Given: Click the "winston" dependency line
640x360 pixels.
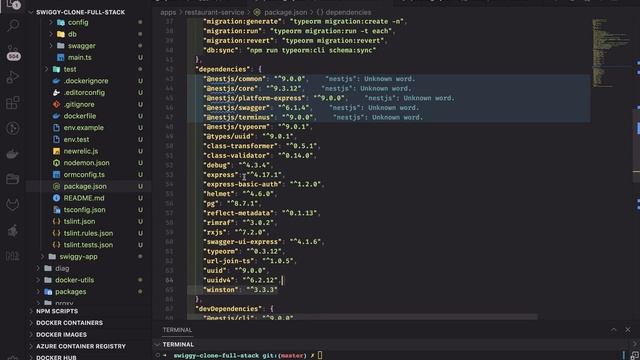Looking at the screenshot, I should [x=240, y=290].
